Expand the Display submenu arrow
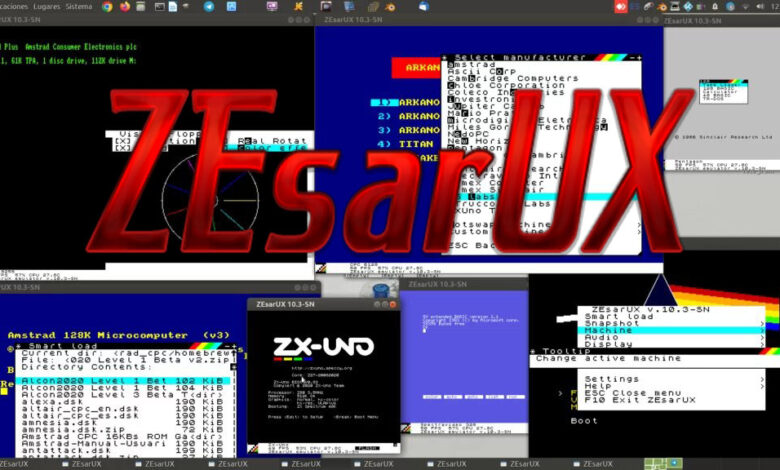780x470 pixels. (x=761, y=344)
